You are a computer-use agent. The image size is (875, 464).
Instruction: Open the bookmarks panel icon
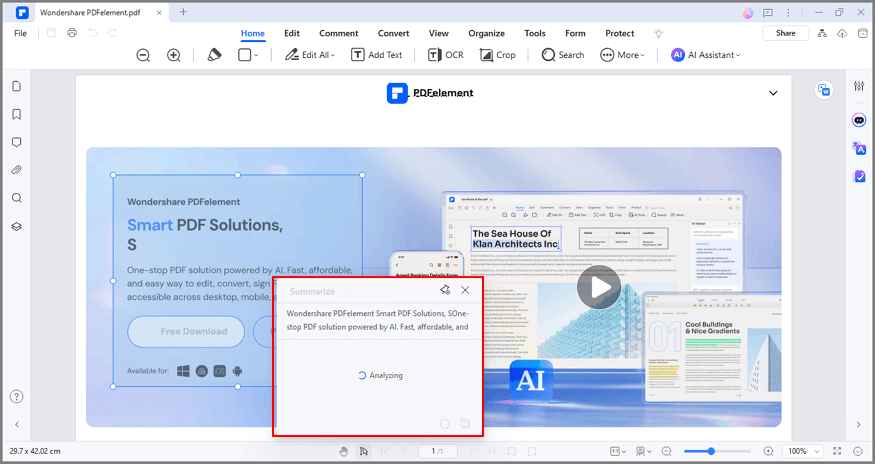click(x=17, y=114)
